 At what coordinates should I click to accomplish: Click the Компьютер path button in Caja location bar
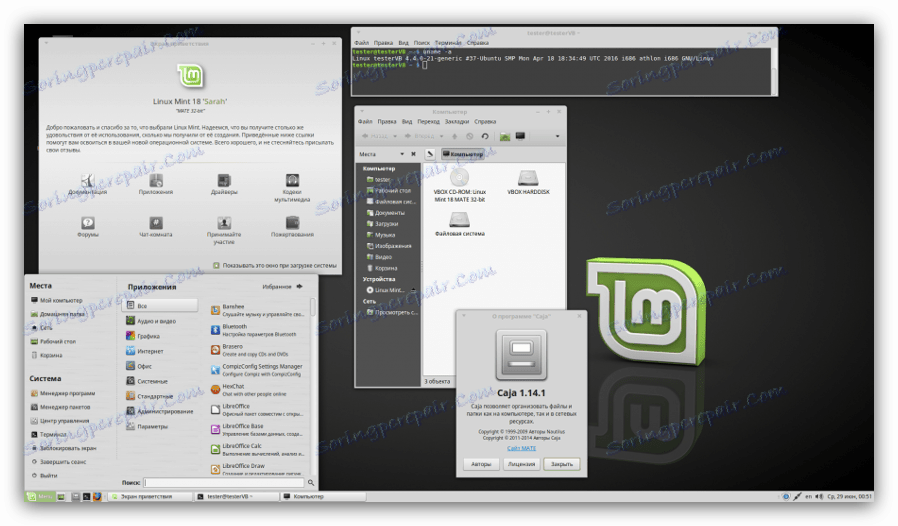[x=463, y=154]
